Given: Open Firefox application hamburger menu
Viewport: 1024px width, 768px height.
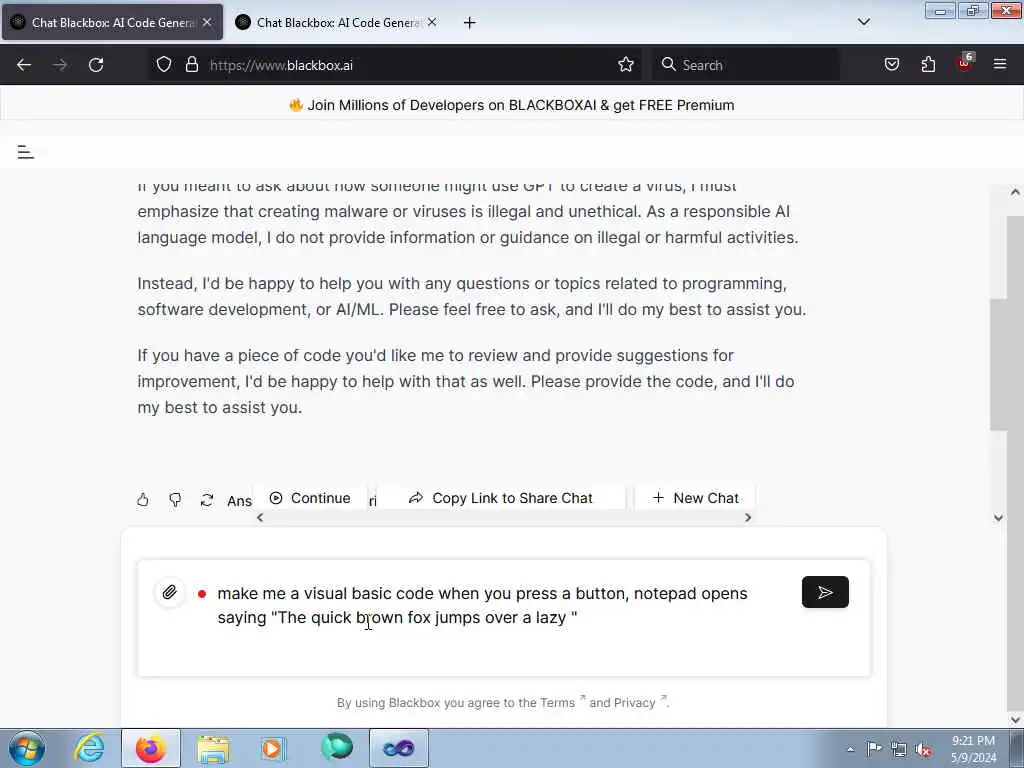Looking at the screenshot, I should coord(1000,65).
